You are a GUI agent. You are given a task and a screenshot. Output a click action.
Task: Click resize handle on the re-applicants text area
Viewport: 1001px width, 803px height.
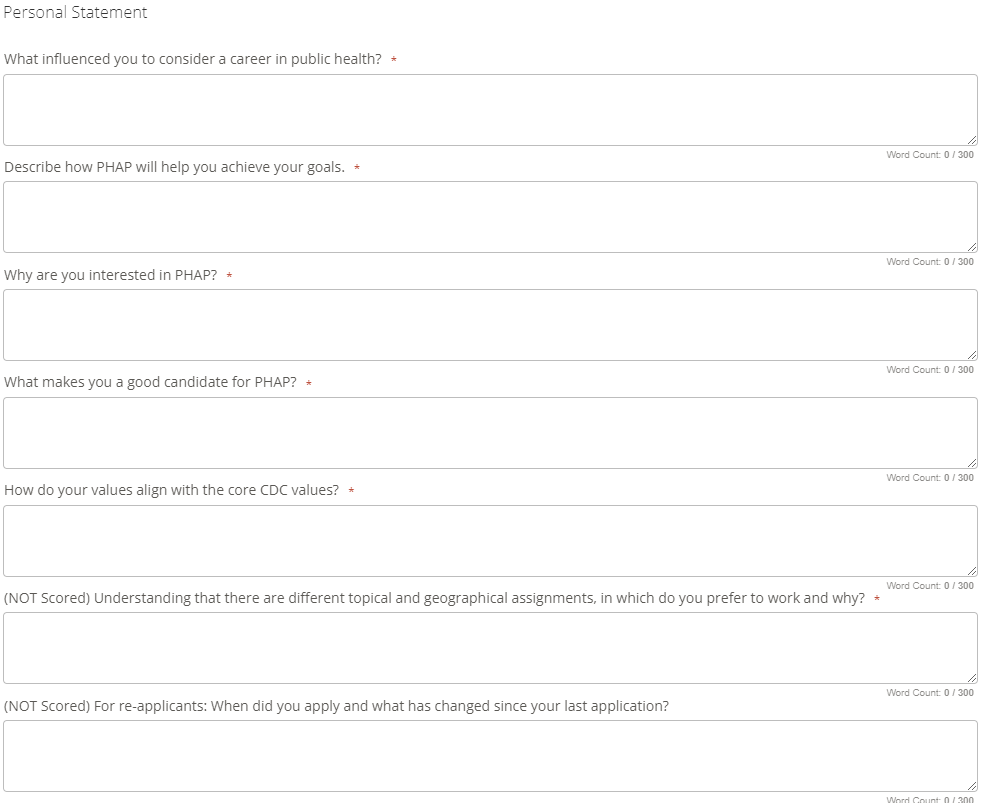(x=972, y=787)
